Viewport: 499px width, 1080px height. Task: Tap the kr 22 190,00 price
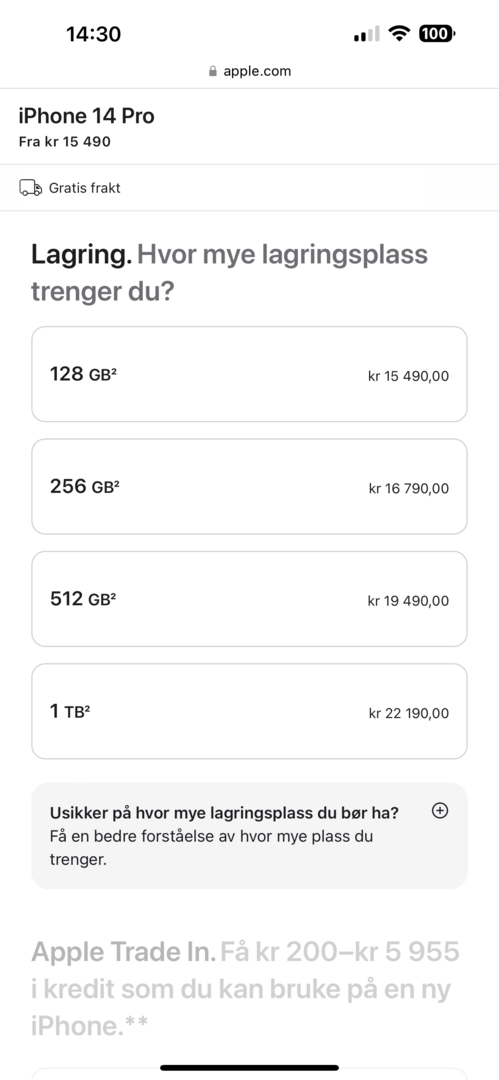tap(409, 714)
